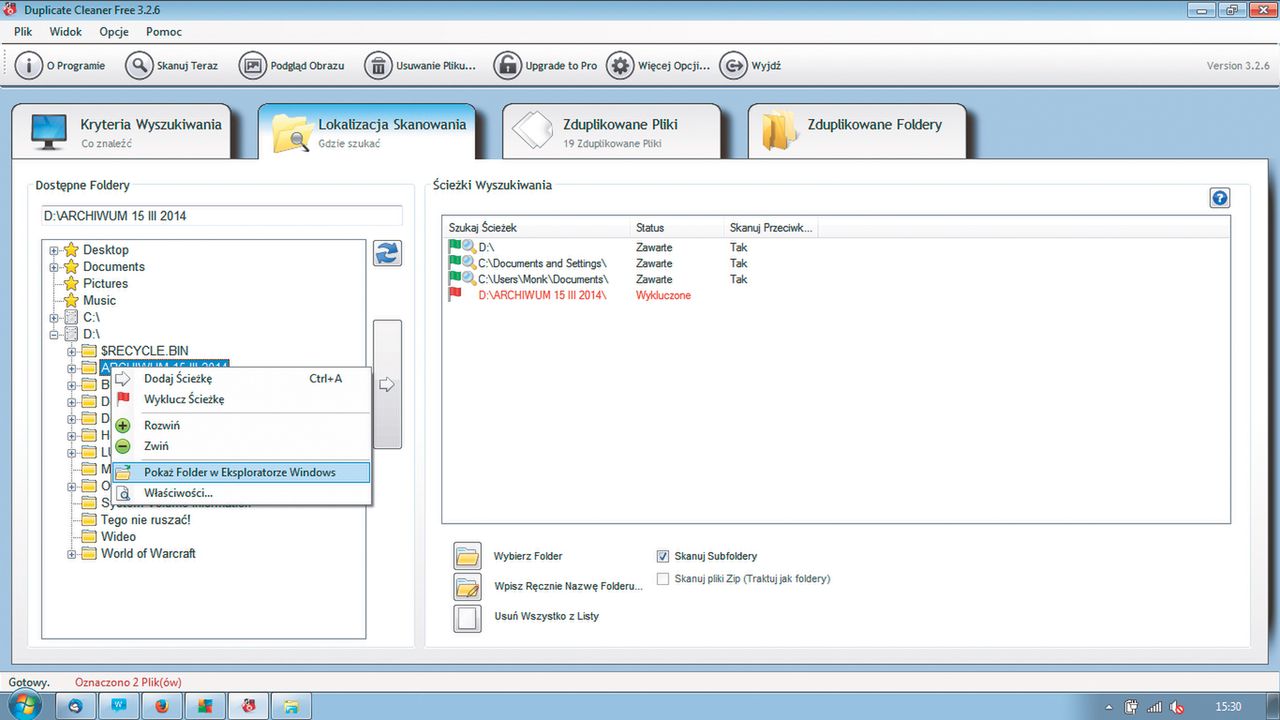Click Usuń Wszystko z Listy button
The image size is (1280, 720).
pos(468,617)
